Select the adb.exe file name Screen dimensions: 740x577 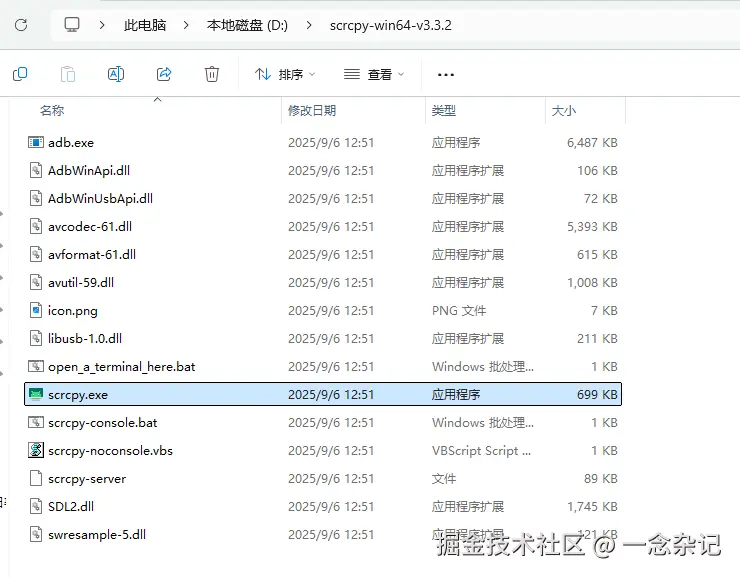pyautogui.click(x=71, y=142)
